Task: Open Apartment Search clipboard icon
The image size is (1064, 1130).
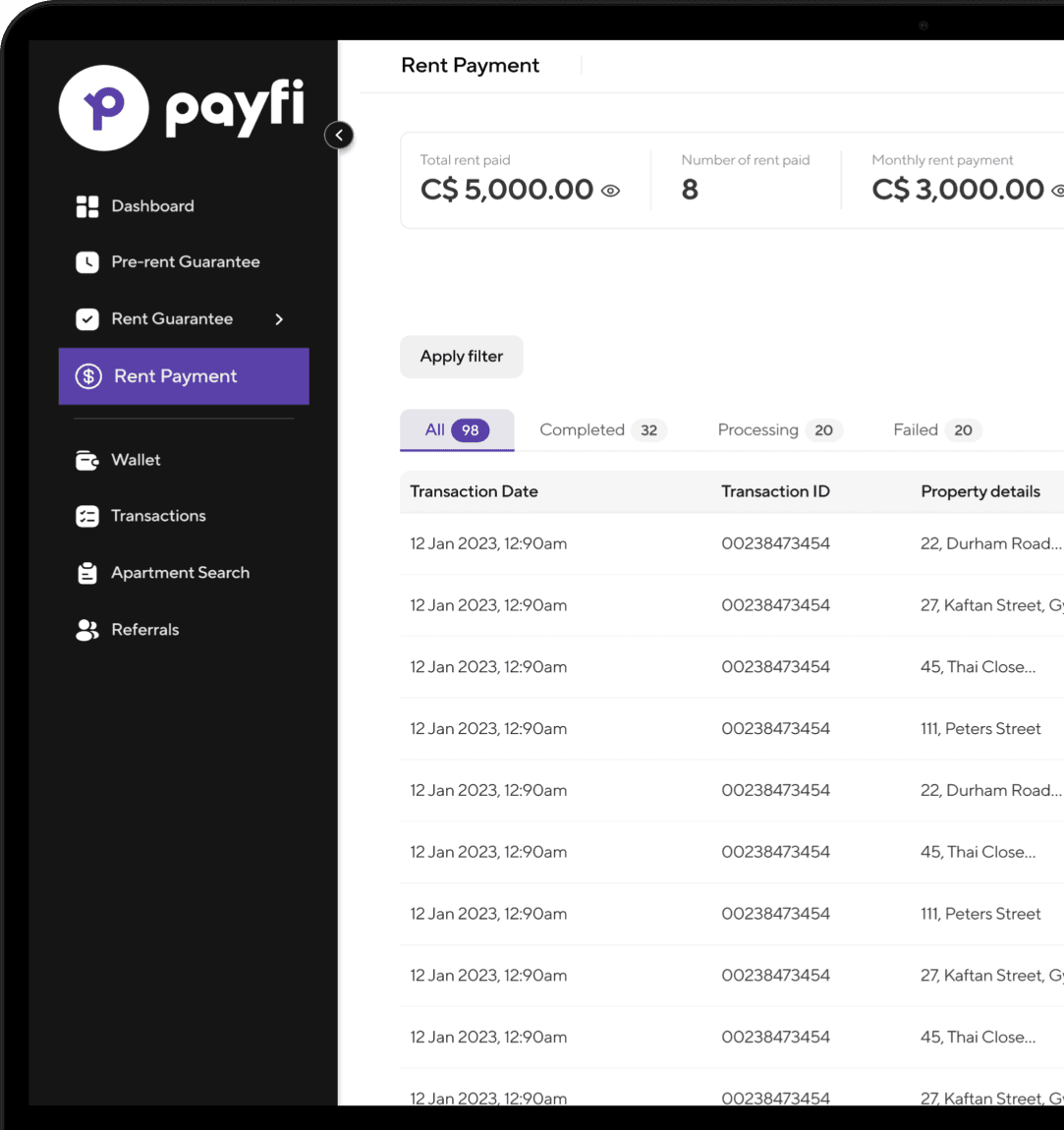Action: click(87, 573)
